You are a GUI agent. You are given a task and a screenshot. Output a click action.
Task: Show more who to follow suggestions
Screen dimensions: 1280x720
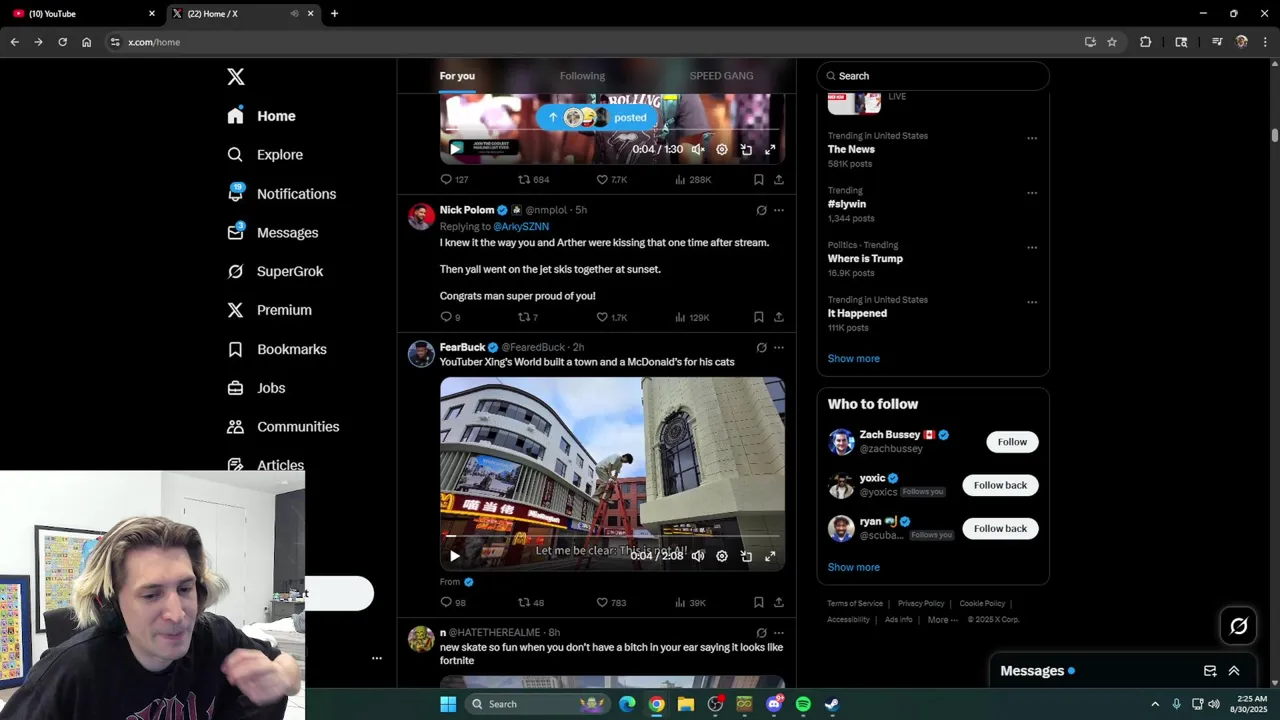point(853,567)
